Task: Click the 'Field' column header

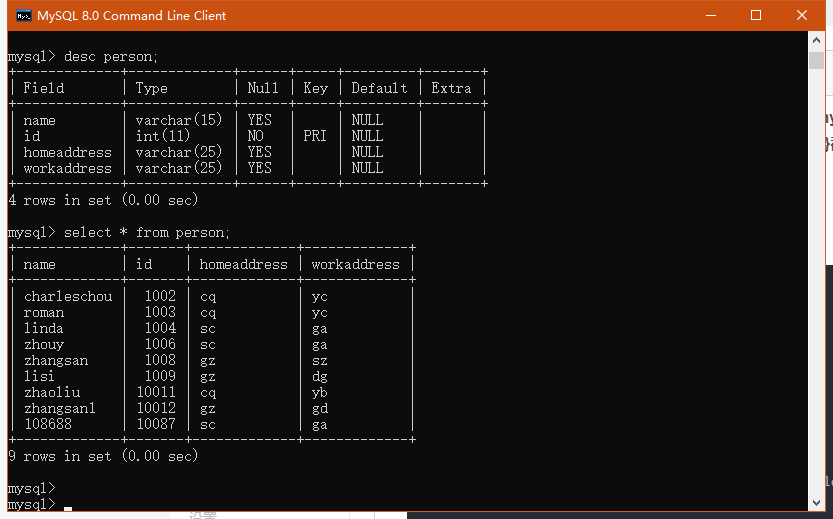Action: pyautogui.click(x=44, y=88)
